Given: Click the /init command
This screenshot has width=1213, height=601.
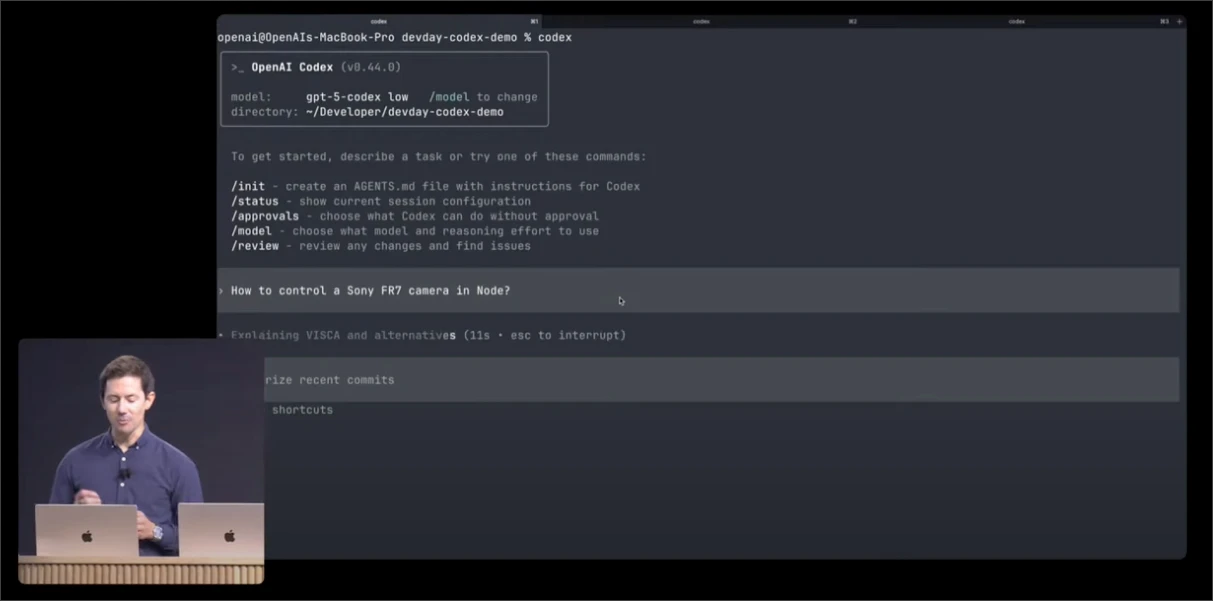Looking at the screenshot, I should 250,187.
